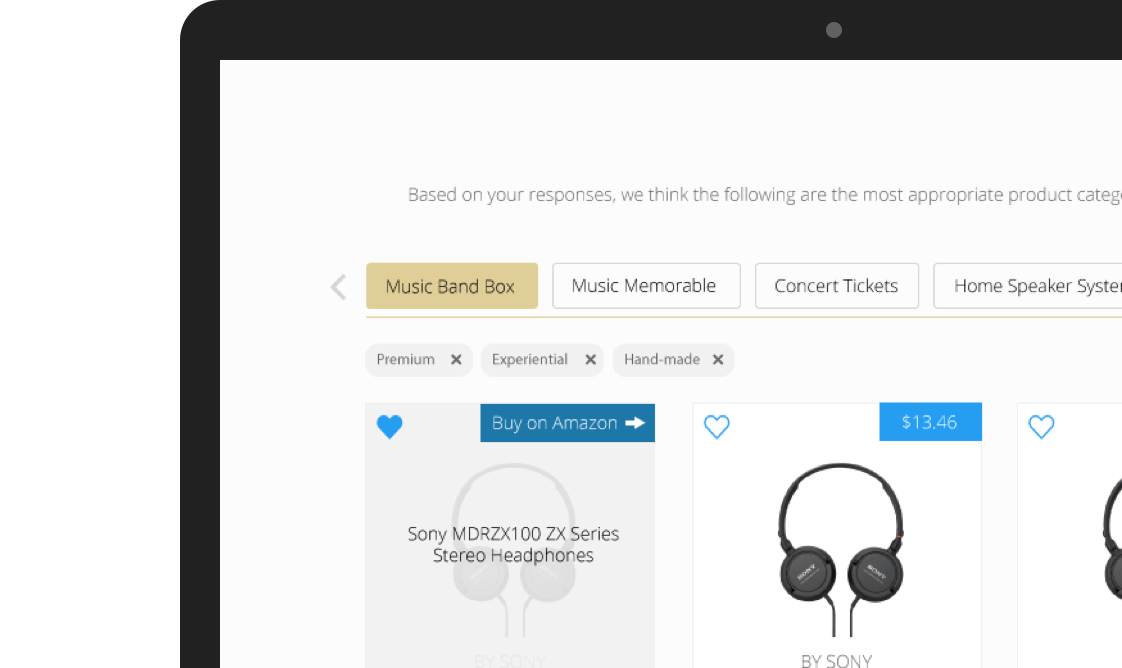The image size is (1122, 668).
Task: Click the left chevron to go back through categories
Action: 338,287
